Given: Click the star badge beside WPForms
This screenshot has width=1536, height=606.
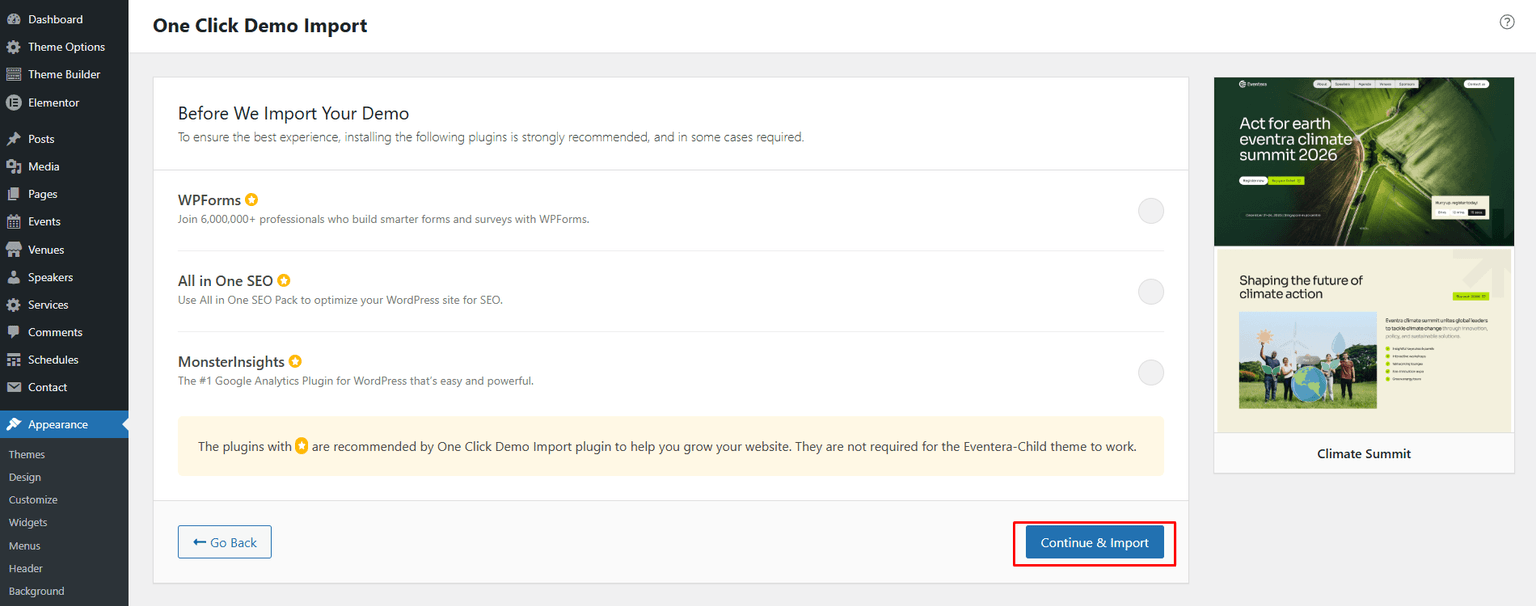Looking at the screenshot, I should [252, 200].
